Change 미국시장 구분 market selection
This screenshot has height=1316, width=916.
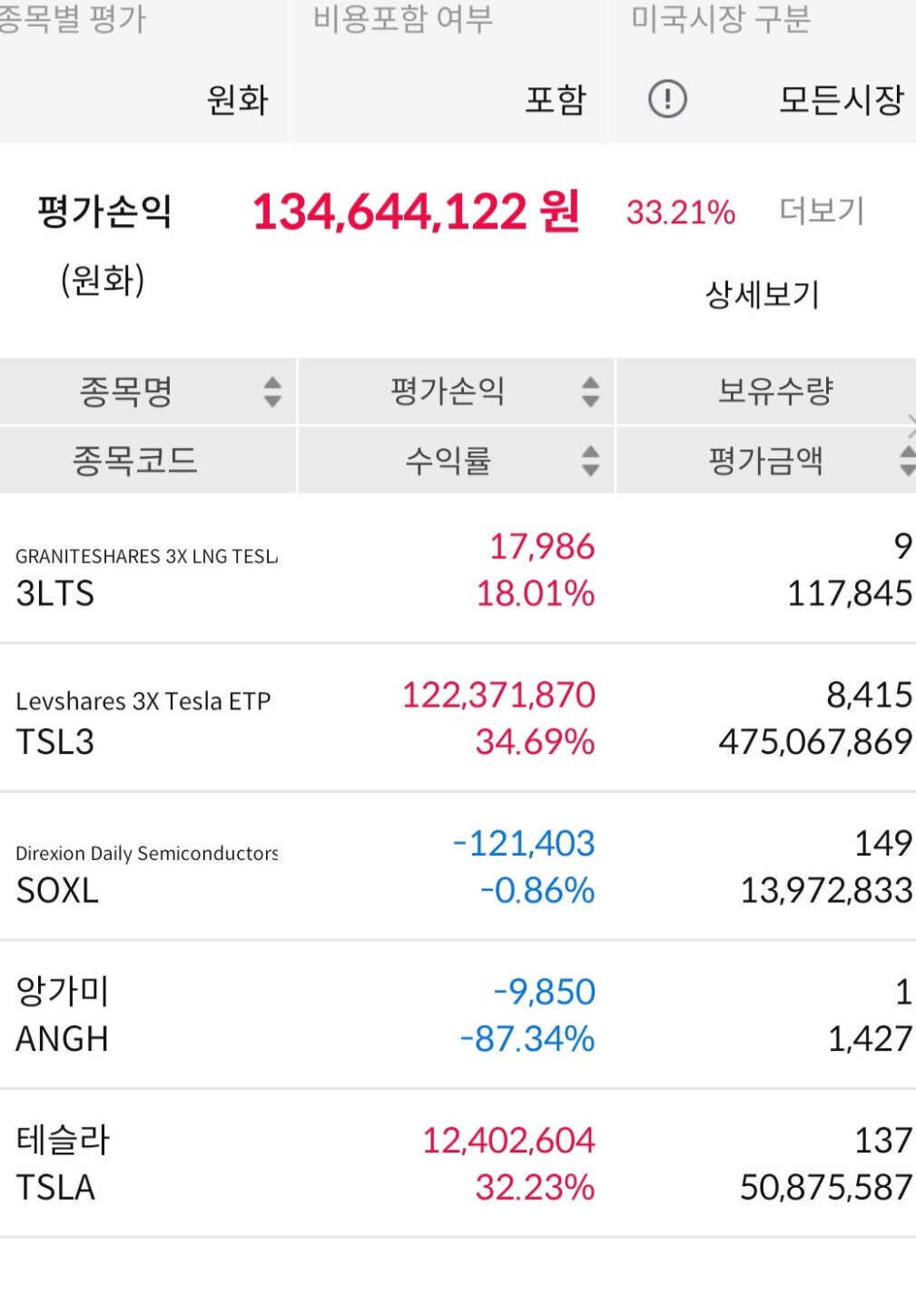pyautogui.click(x=837, y=101)
